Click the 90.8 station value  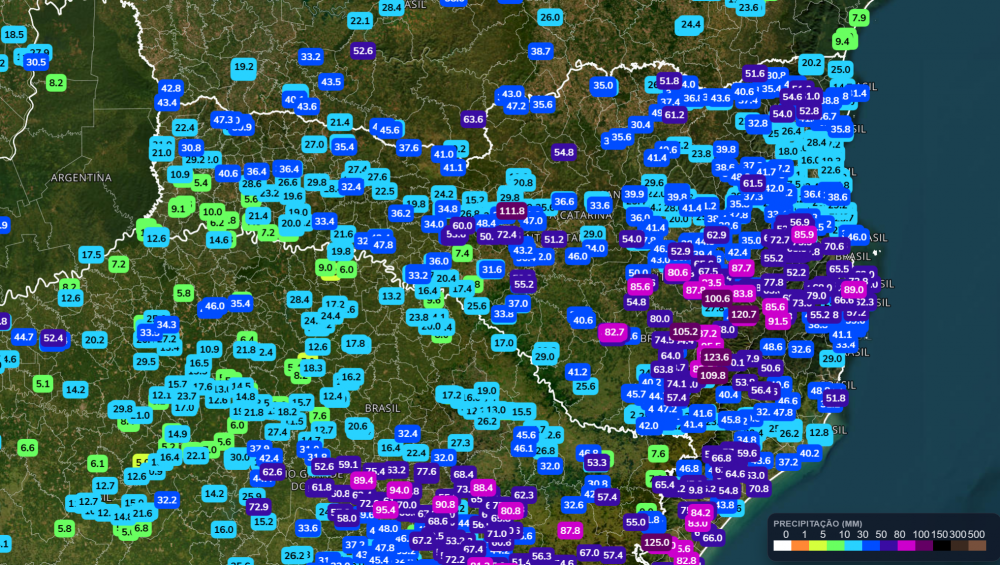click(445, 504)
